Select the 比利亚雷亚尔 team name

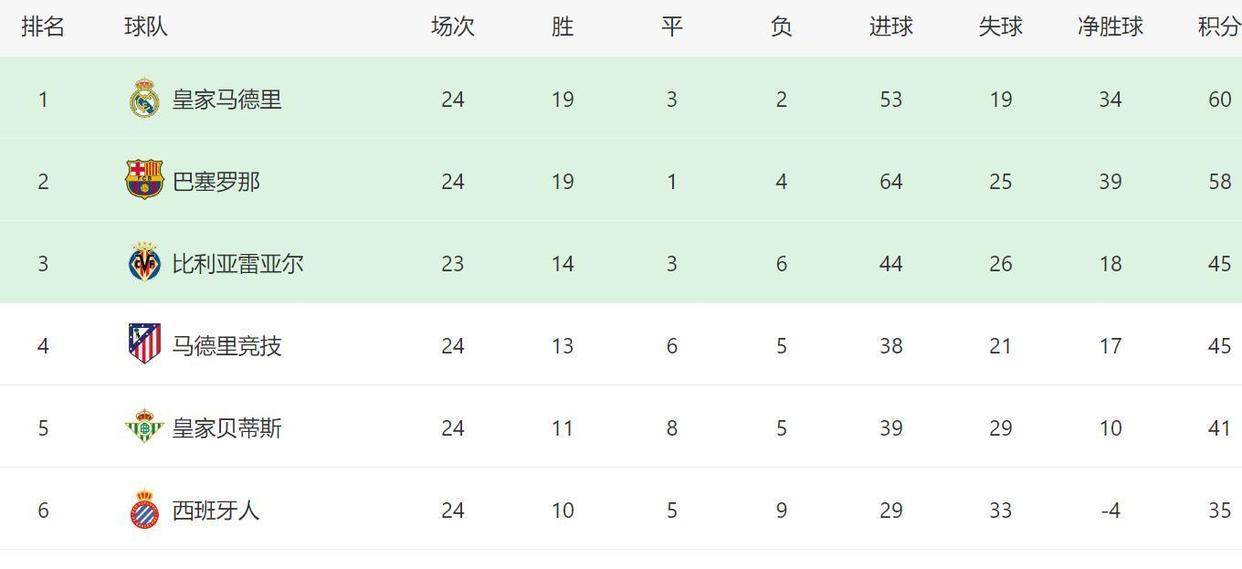click(238, 263)
